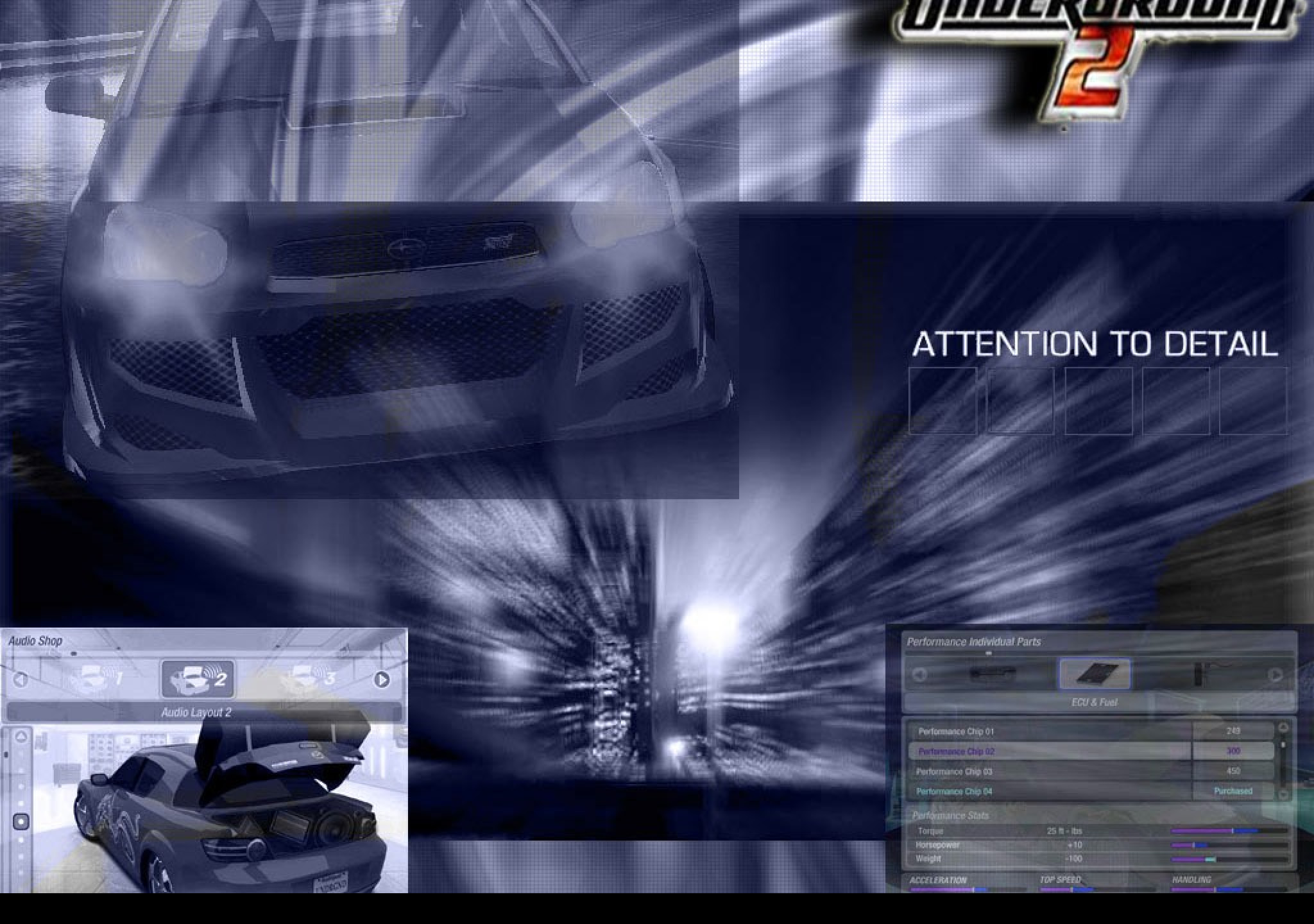Click the Weight label
Viewport: 1314px width, 924px height.
click(928, 859)
